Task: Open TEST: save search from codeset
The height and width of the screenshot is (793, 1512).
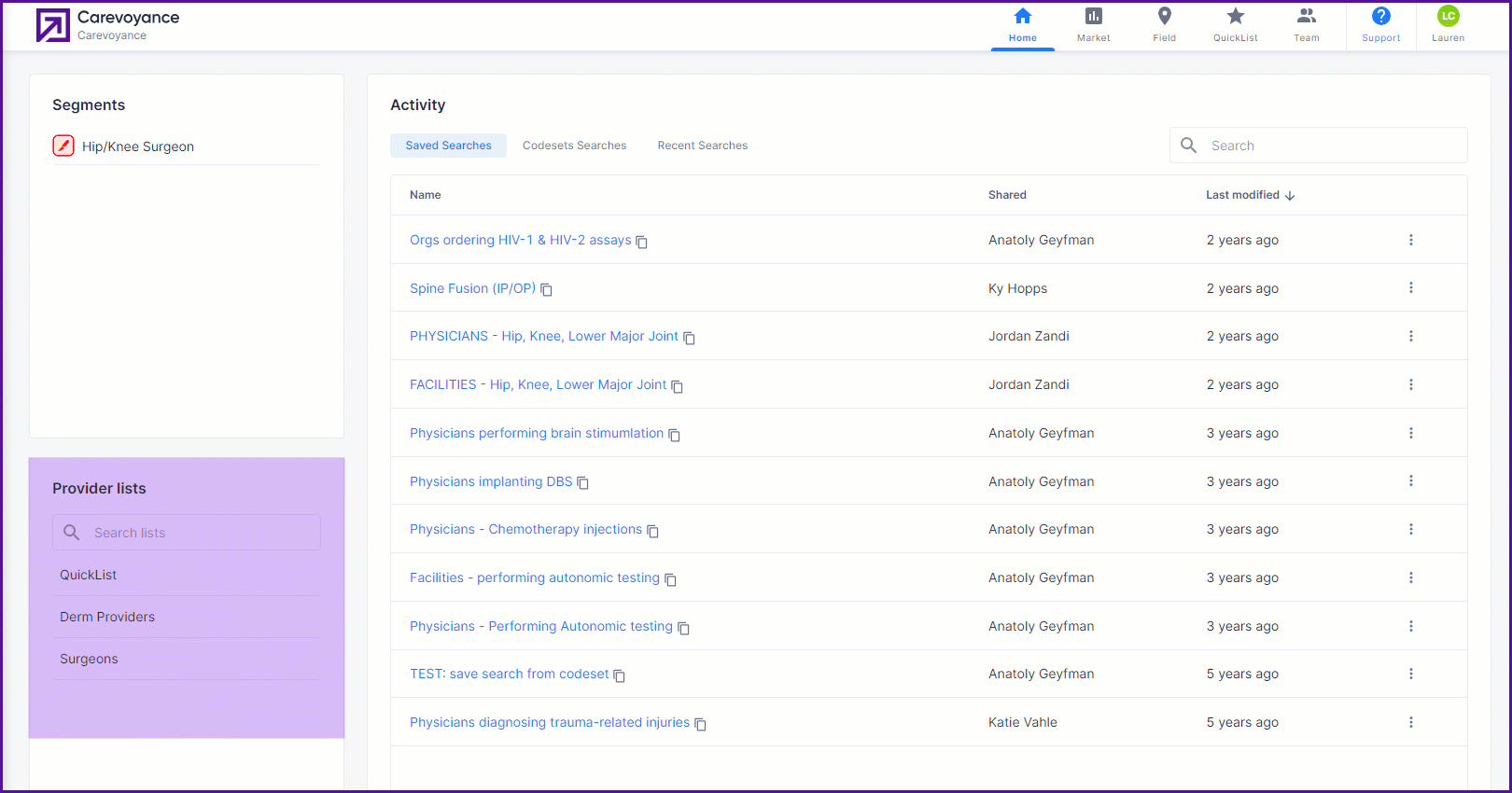Action: [509, 674]
